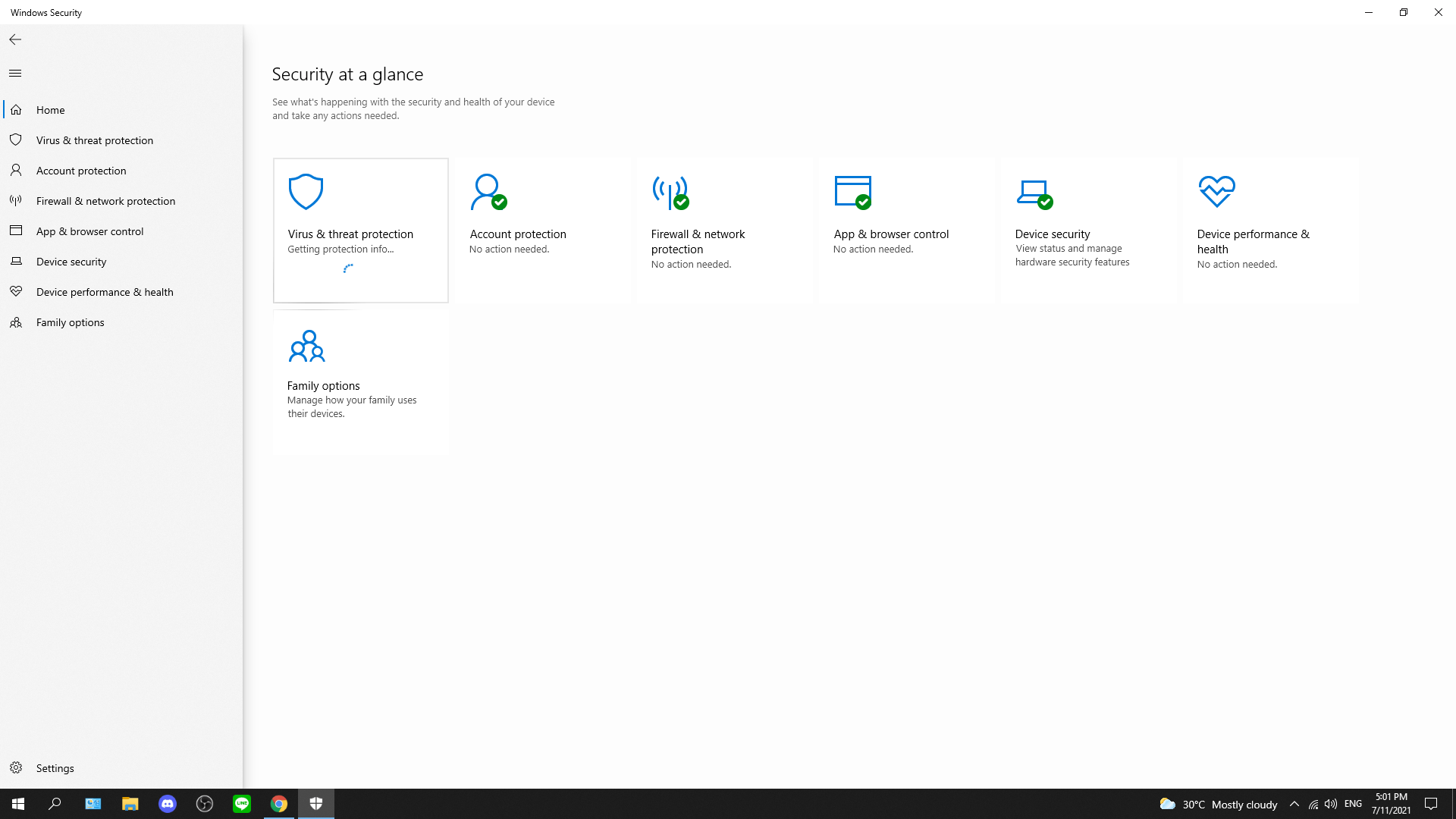Collapse the hamburger navigation menu
The image size is (1456, 819).
tap(15, 74)
